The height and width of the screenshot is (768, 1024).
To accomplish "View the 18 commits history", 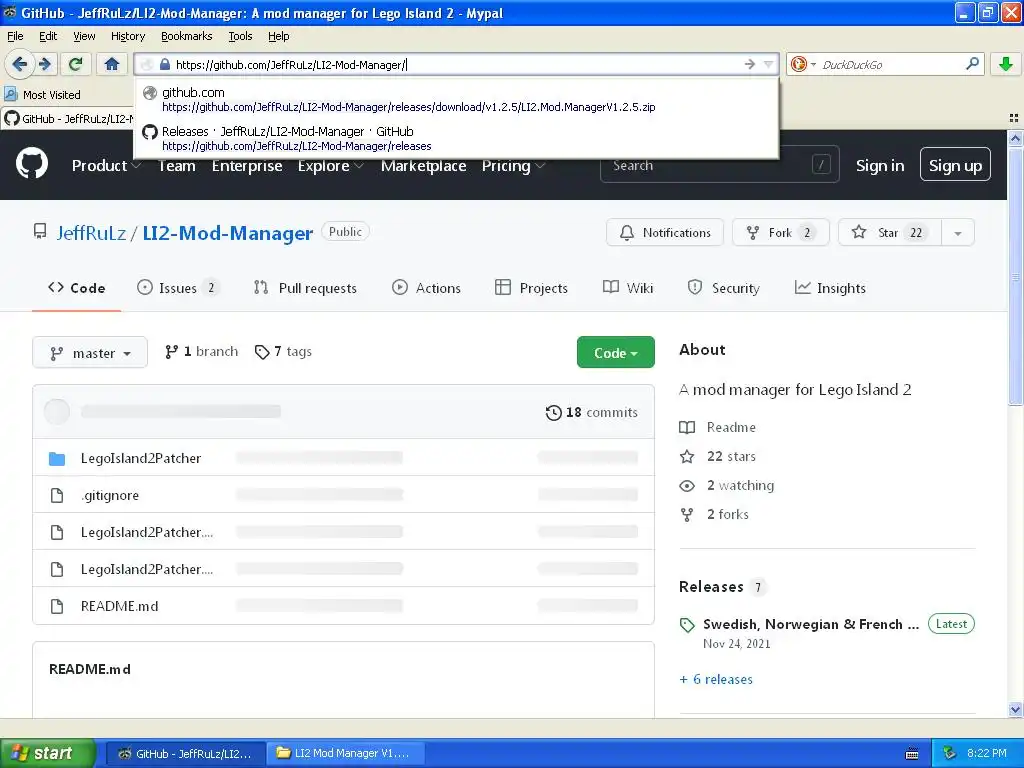I will click(592, 413).
